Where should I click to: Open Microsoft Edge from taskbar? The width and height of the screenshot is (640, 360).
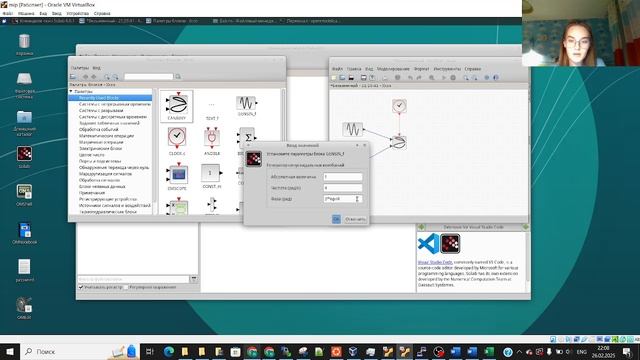[169, 351]
